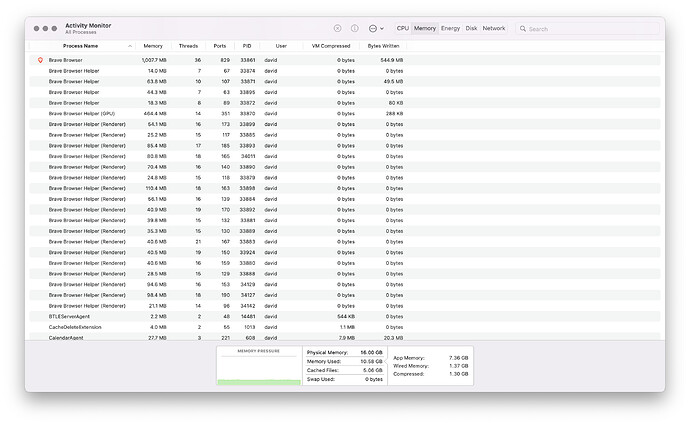The width and height of the screenshot is (690, 424).
Task: Select Brave Browser Helper with PID 33874
Action: click(x=345, y=71)
